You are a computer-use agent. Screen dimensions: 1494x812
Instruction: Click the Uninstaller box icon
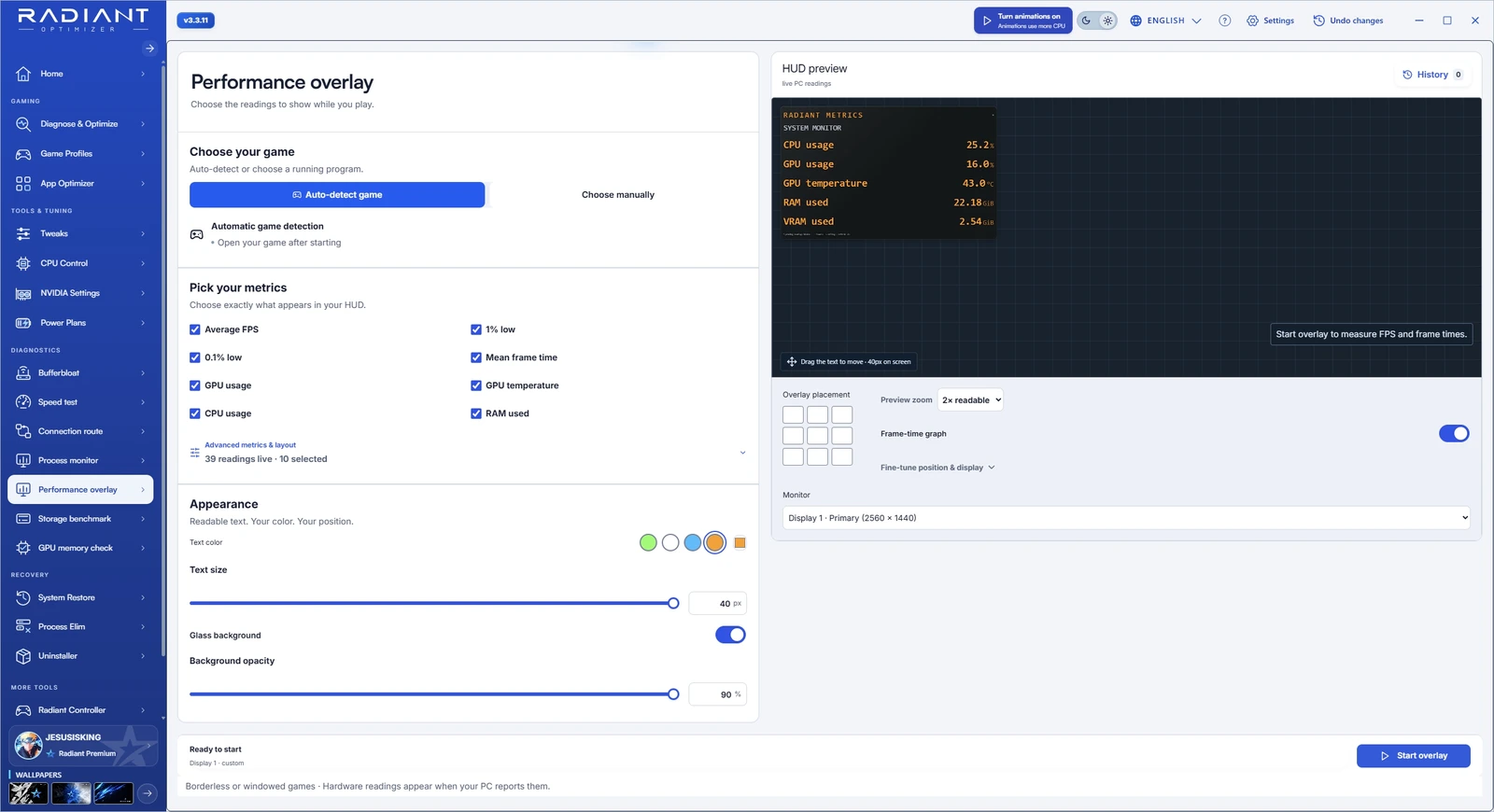click(x=23, y=656)
